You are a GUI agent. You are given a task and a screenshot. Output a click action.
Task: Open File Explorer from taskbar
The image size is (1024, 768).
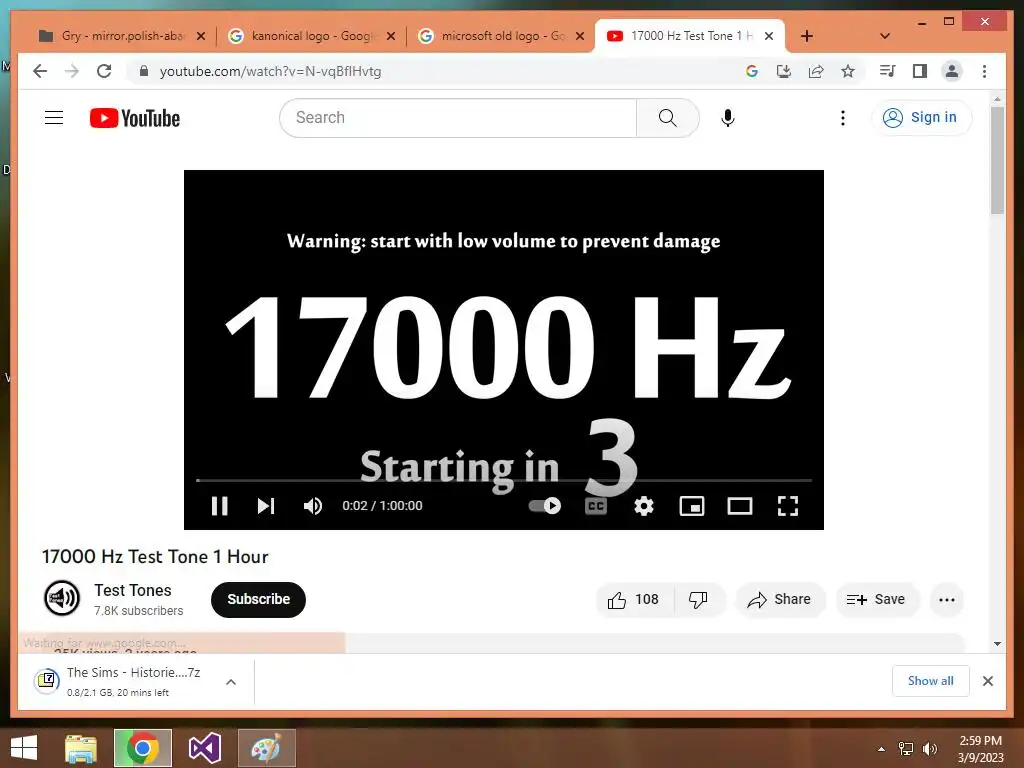(x=80, y=748)
